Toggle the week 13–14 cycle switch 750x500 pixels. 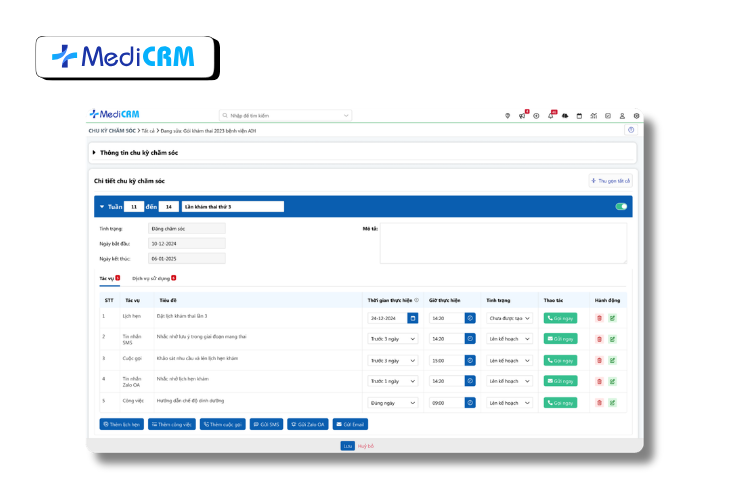621,207
